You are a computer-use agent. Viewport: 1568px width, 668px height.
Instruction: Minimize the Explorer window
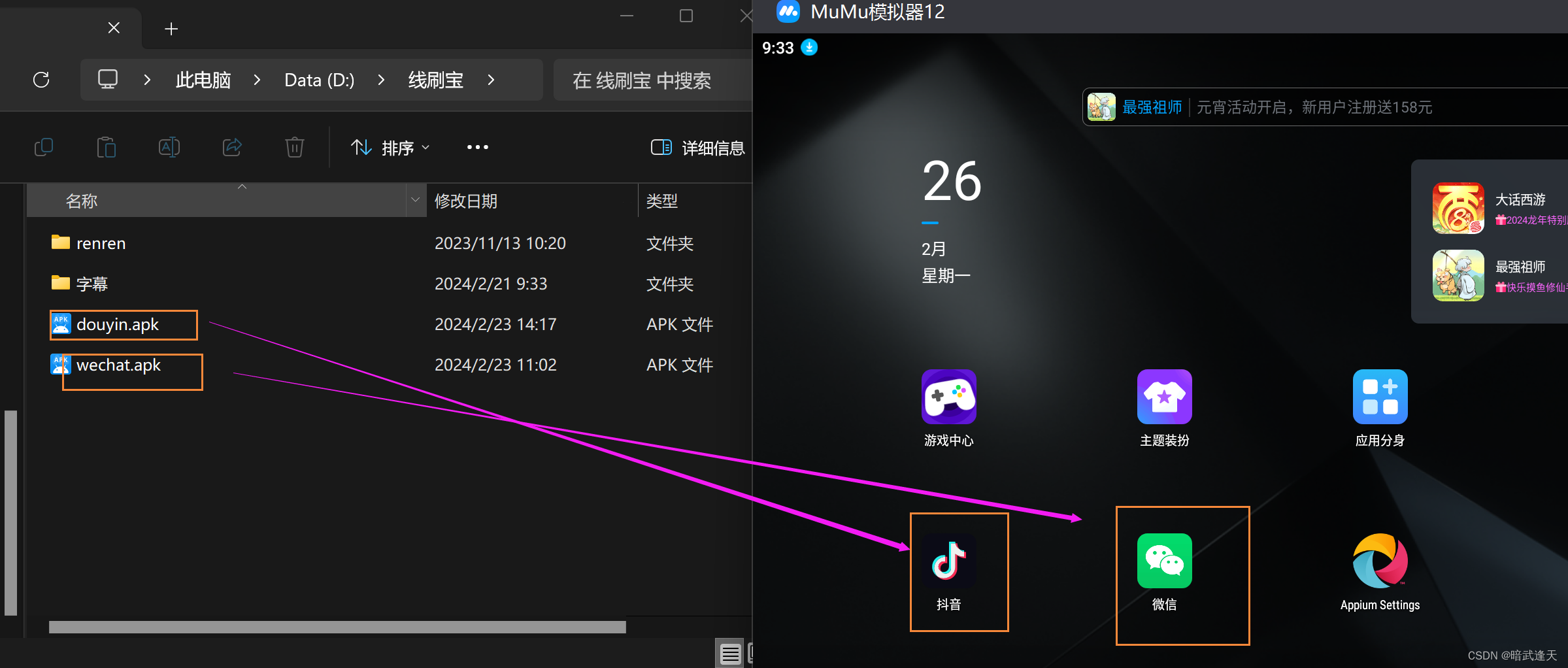pos(627,16)
